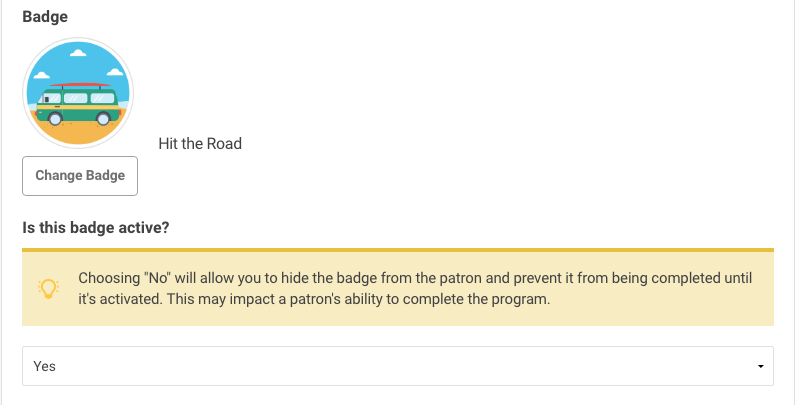Click the right cloud in badge image
Image resolution: width=795 pixels, height=405 pixels.
click(115, 72)
